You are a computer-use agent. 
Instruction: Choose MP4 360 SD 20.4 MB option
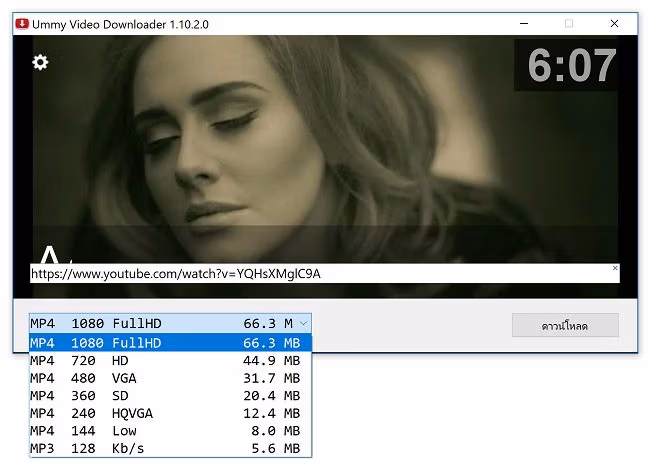click(170, 396)
